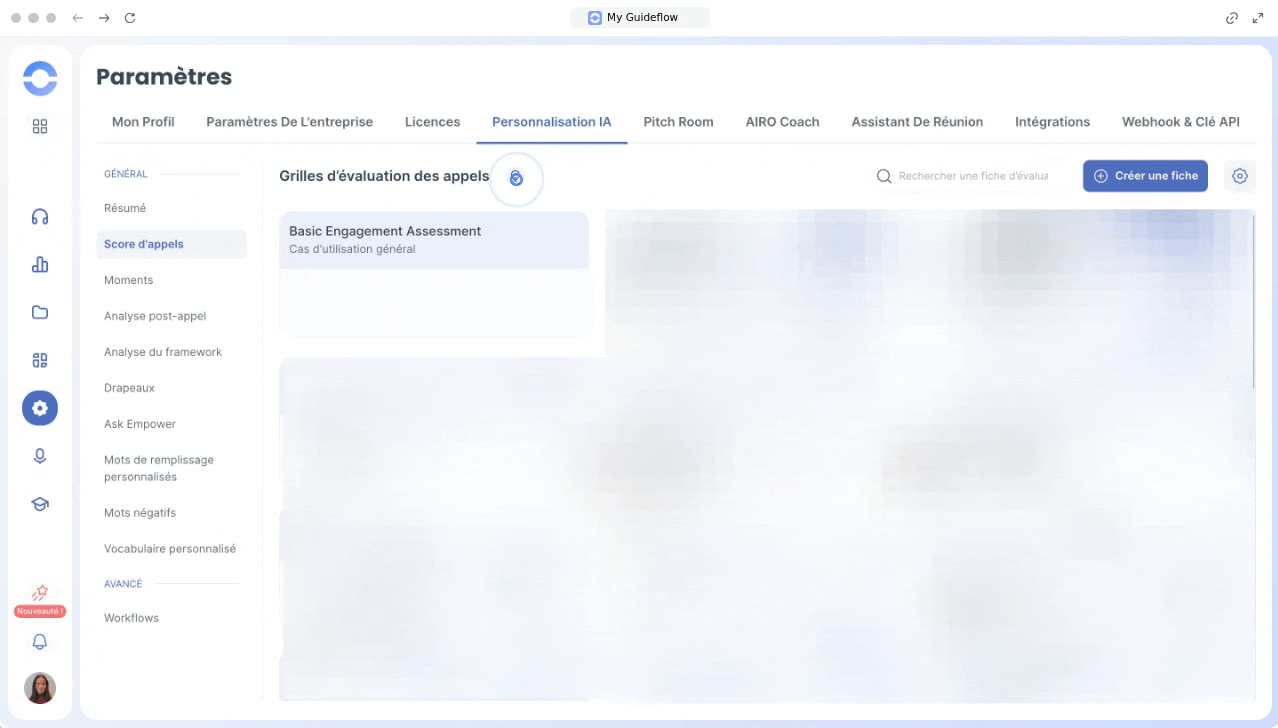
Task: Open Workflows in the Avancé section
Action: click(131, 618)
